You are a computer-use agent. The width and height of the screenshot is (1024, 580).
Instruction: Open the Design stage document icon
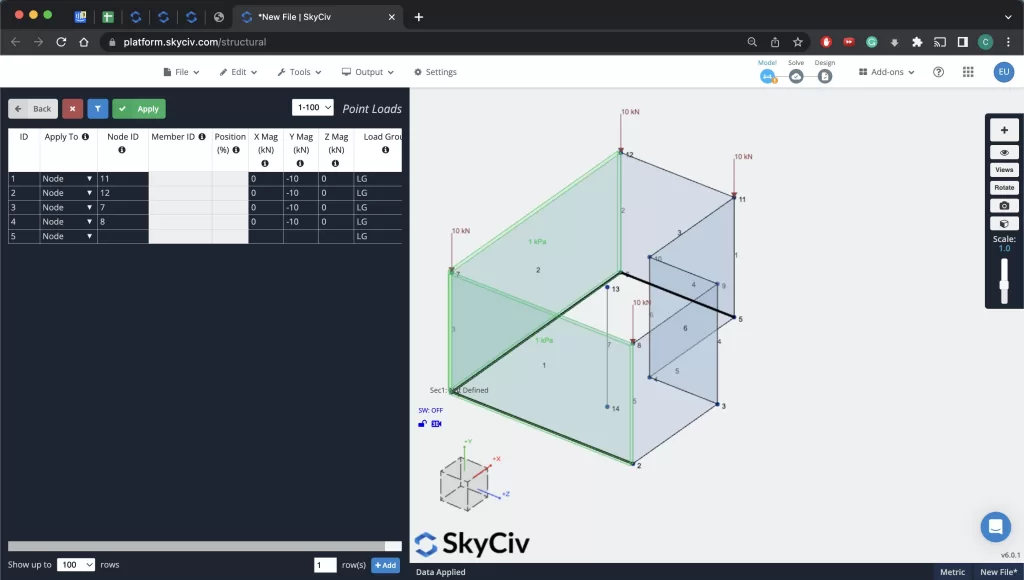[x=825, y=76]
